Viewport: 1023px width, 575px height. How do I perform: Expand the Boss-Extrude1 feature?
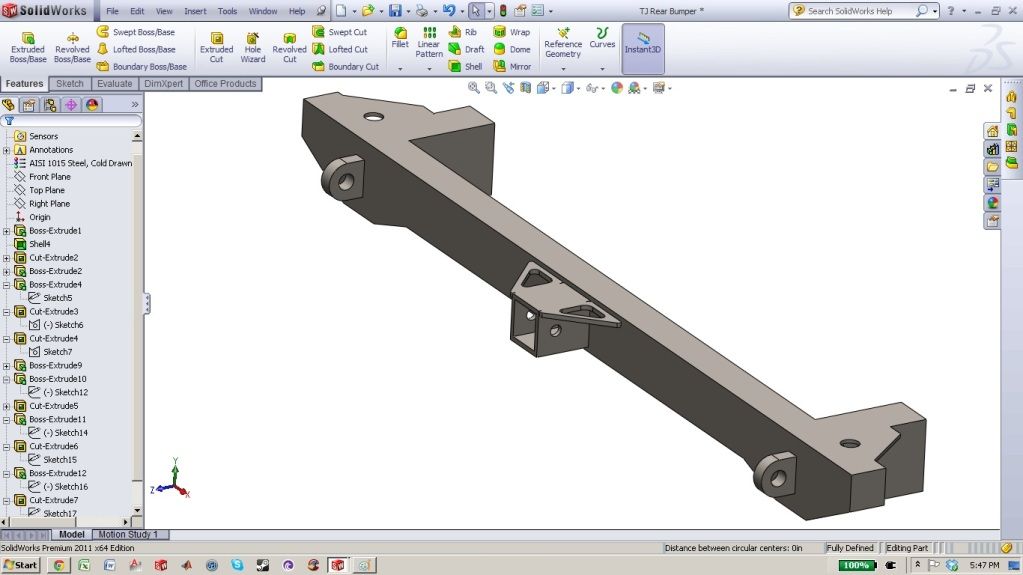click(7, 231)
